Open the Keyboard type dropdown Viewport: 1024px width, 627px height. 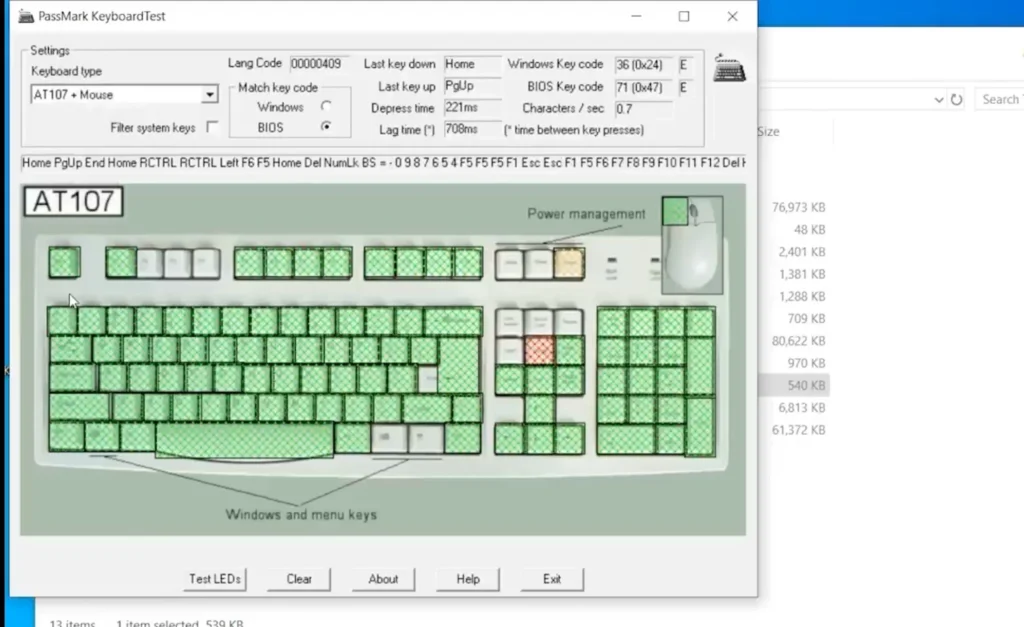(209, 95)
